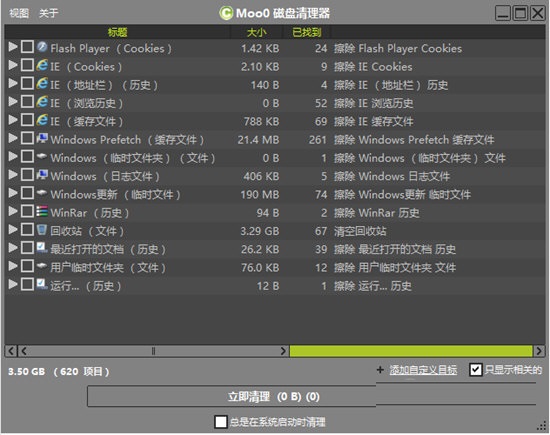Open the 关于 menu

(x=48, y=13)
